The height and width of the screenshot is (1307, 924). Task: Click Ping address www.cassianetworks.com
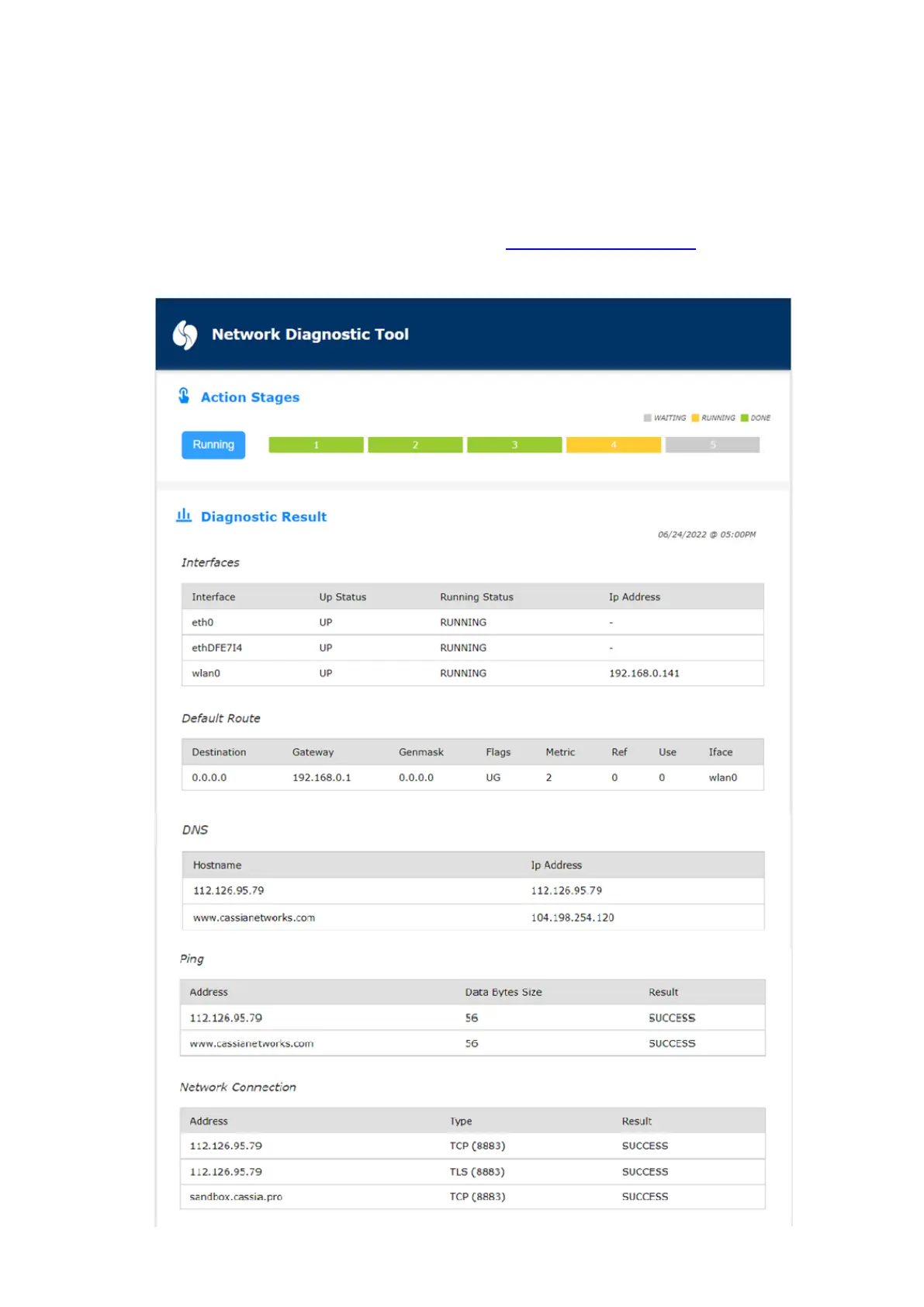251,1044
